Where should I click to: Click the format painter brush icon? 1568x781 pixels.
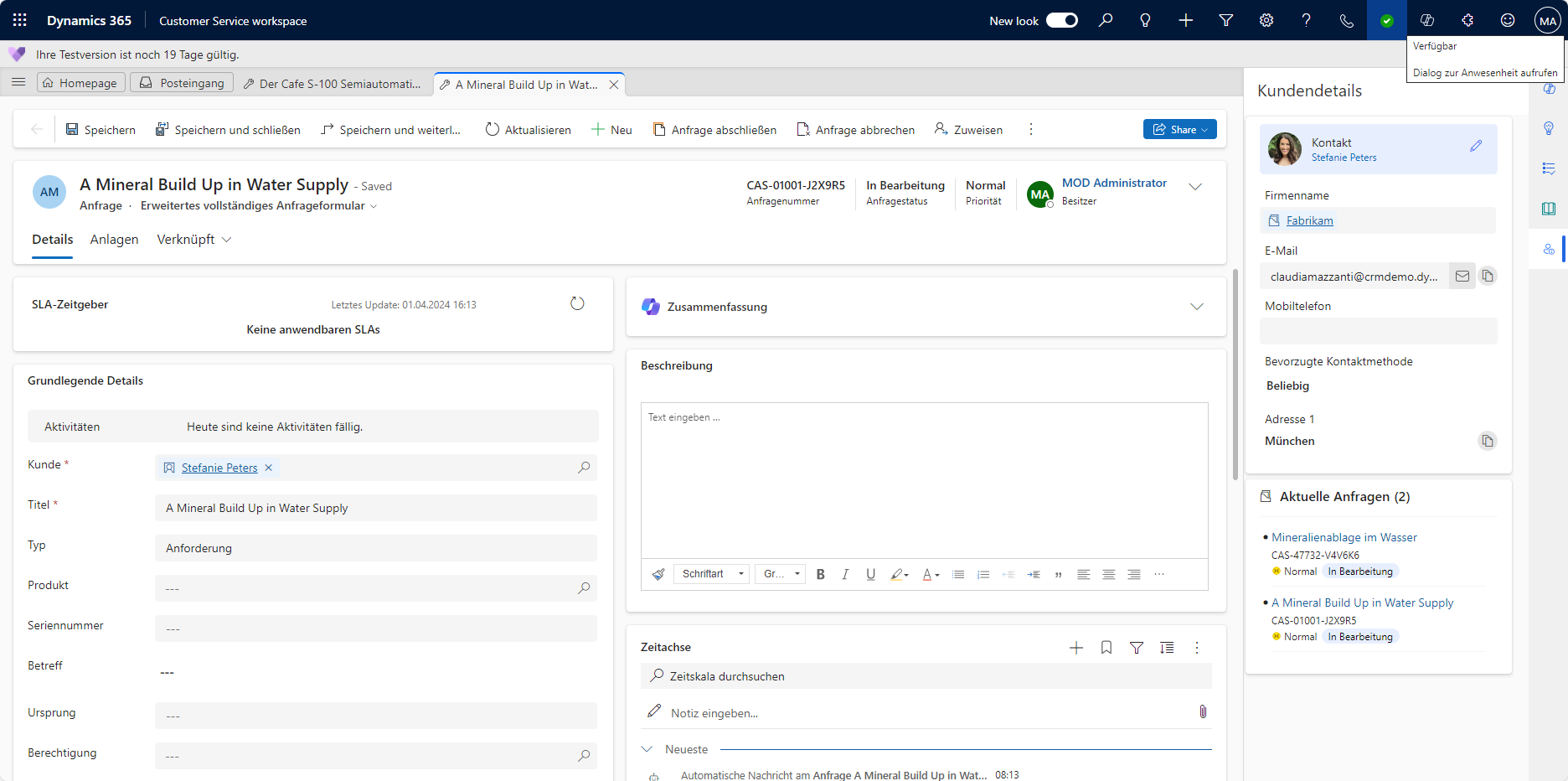point(658,574)
